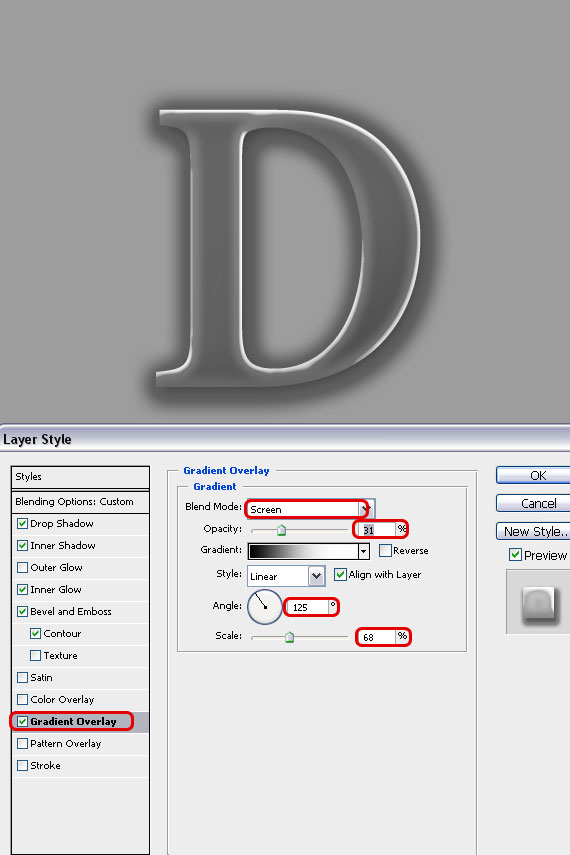Expand the Blend Mode Screen dropdown
The height and width of the screenshot is (855, 570).
310,509
